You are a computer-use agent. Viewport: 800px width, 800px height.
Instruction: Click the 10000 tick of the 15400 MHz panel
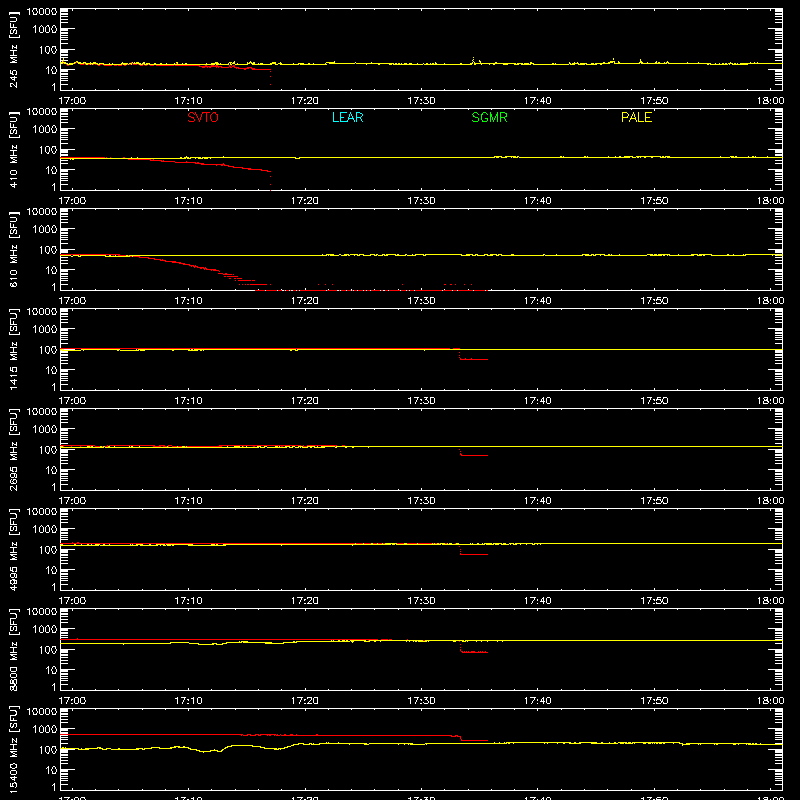tap(42, 712)
